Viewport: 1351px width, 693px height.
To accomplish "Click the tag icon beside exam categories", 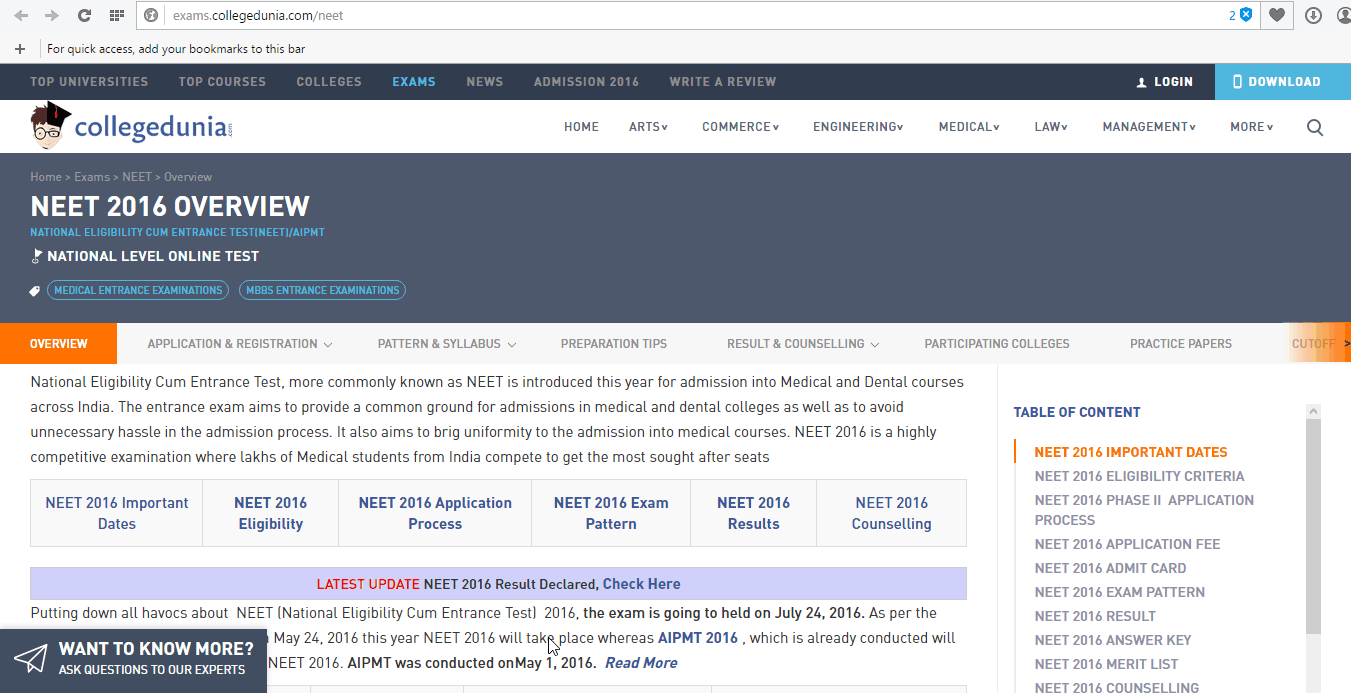I will point(35,290).
